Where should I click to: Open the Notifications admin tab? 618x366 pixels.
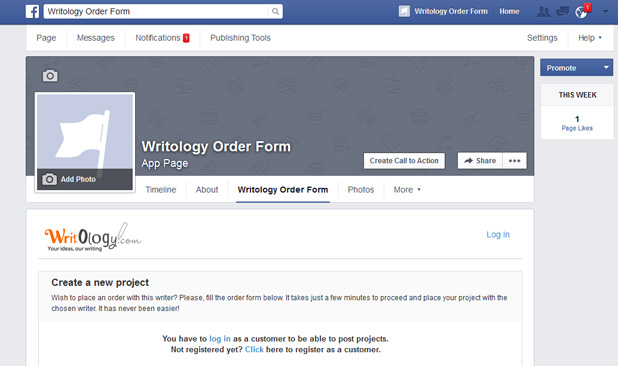point(162,38)
